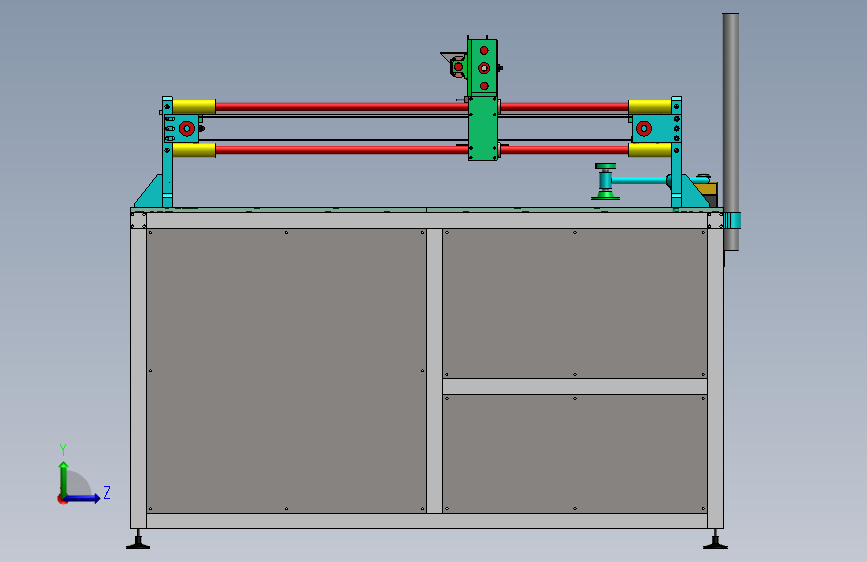Viewport: 867px width, 562px height.
Task: Select the top frame rail under the tabletop
Action: click(427, 221)
